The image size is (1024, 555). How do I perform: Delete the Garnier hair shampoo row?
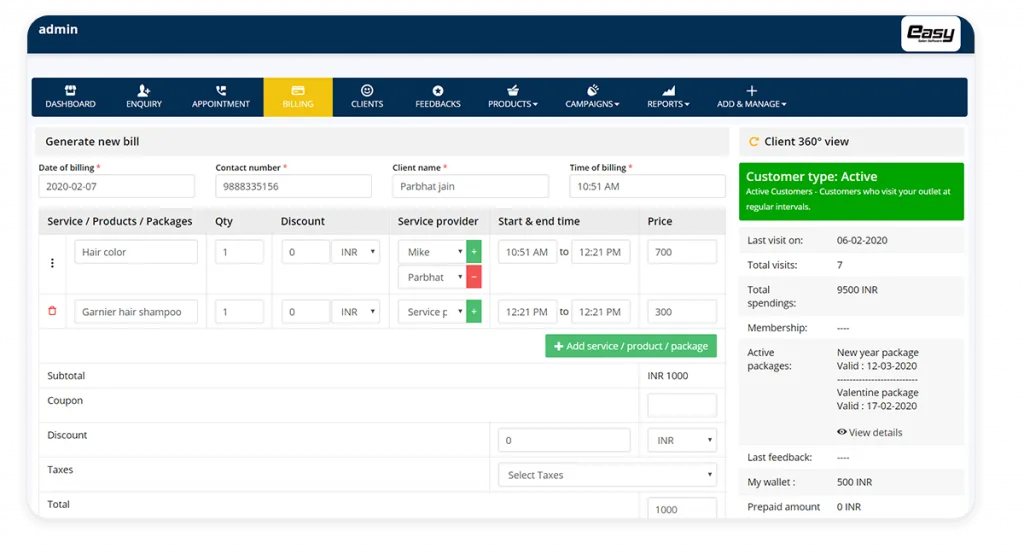53,312
